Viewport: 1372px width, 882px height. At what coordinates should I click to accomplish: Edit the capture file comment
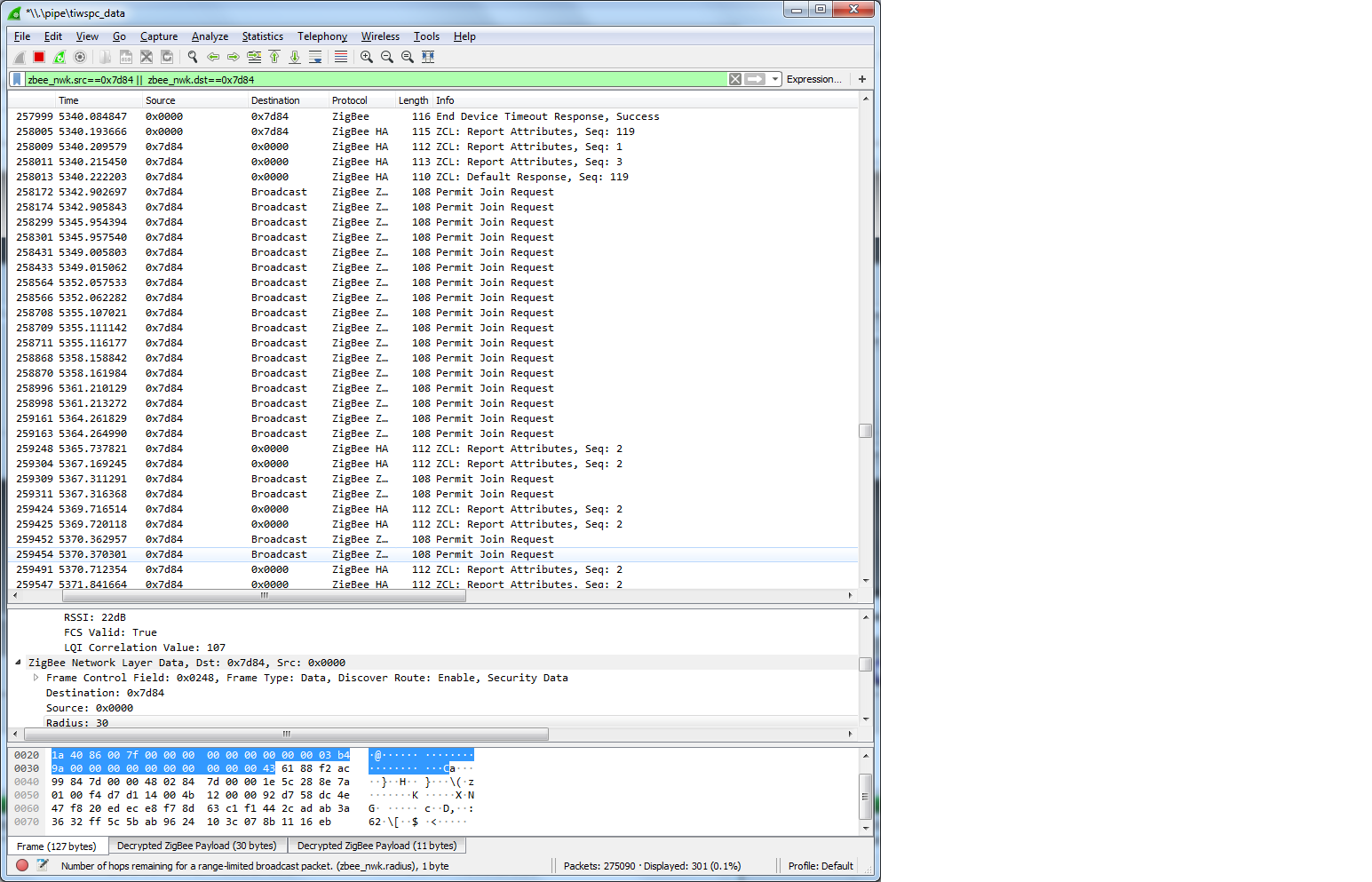(x=42, y=865)
